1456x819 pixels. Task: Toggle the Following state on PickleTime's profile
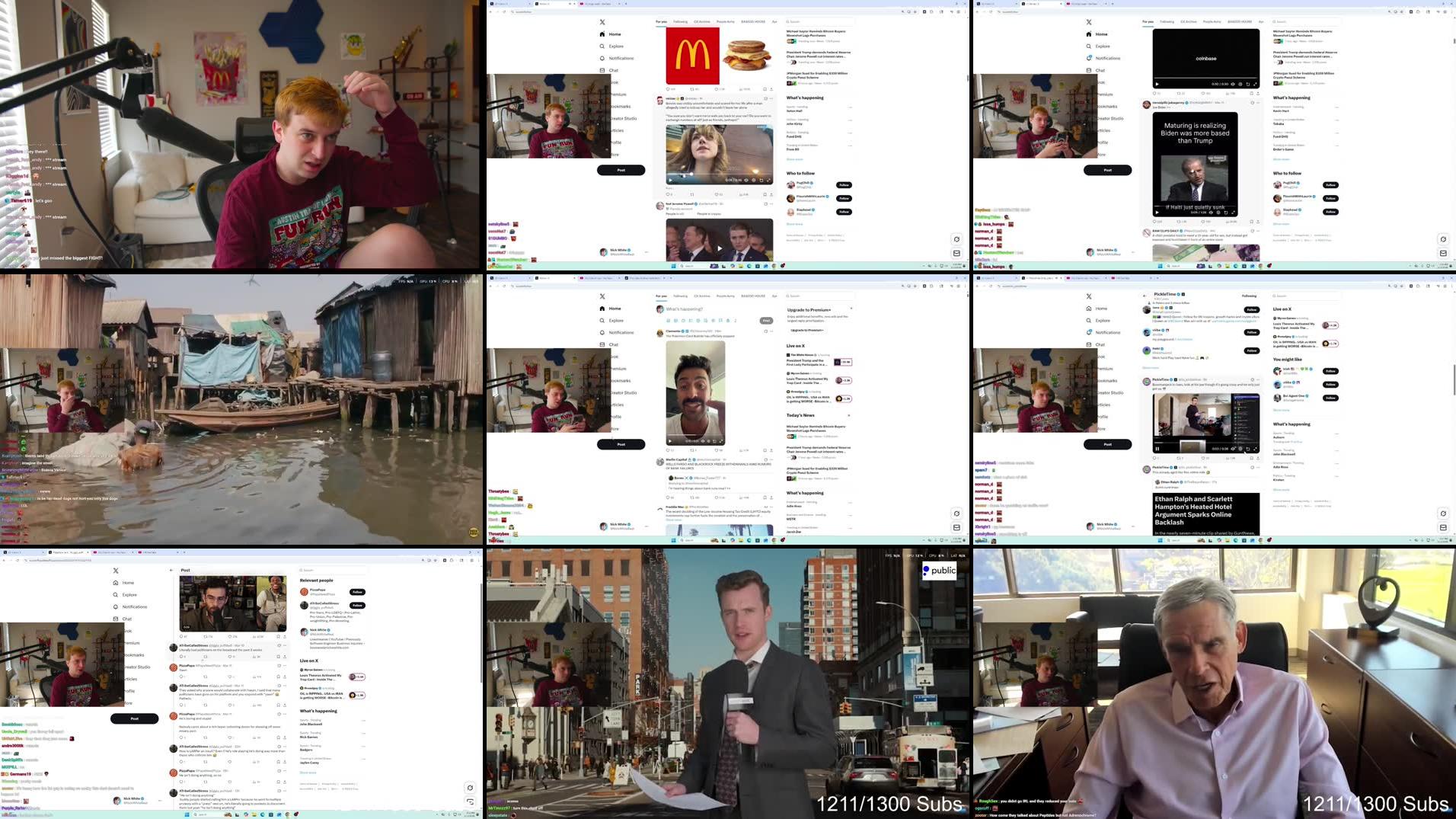point(1249,296)
